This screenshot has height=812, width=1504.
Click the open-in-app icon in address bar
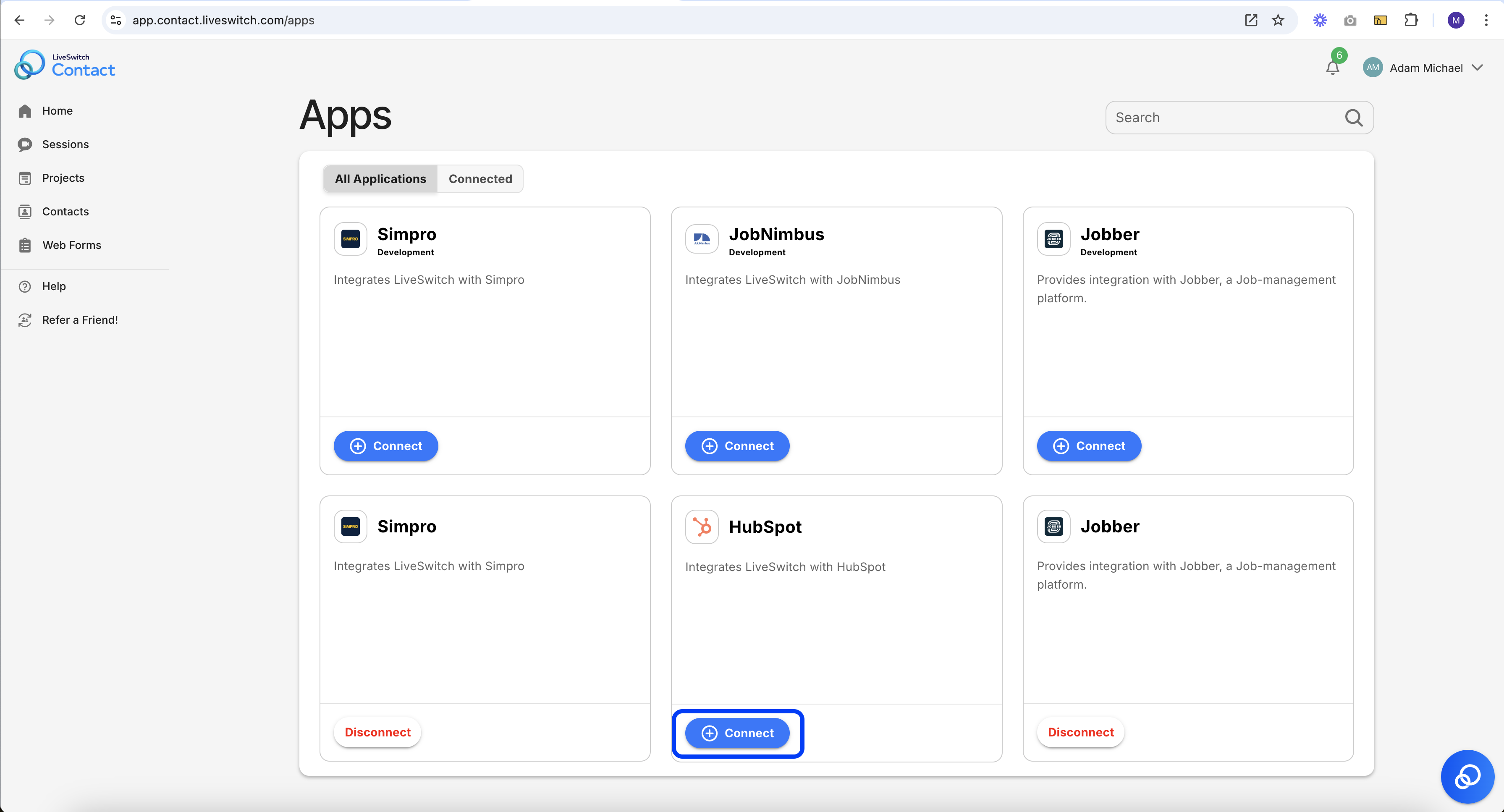tap(1251, 20)
